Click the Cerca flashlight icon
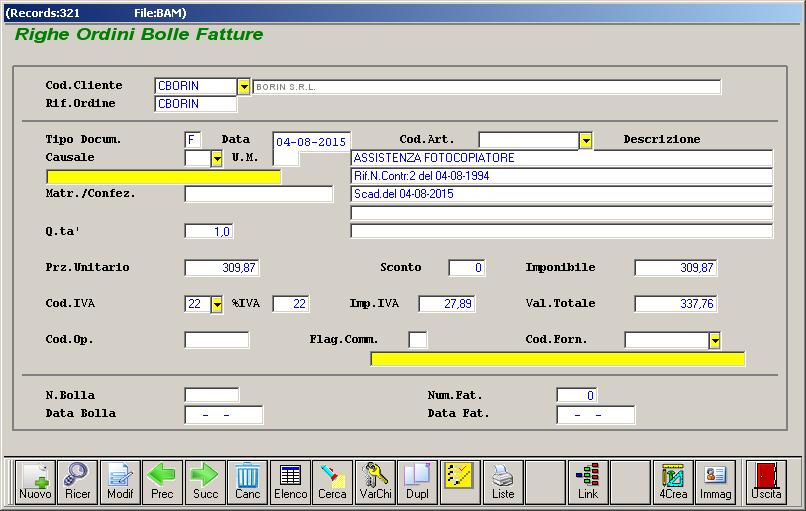806x511 pixels. pos(332,482)
